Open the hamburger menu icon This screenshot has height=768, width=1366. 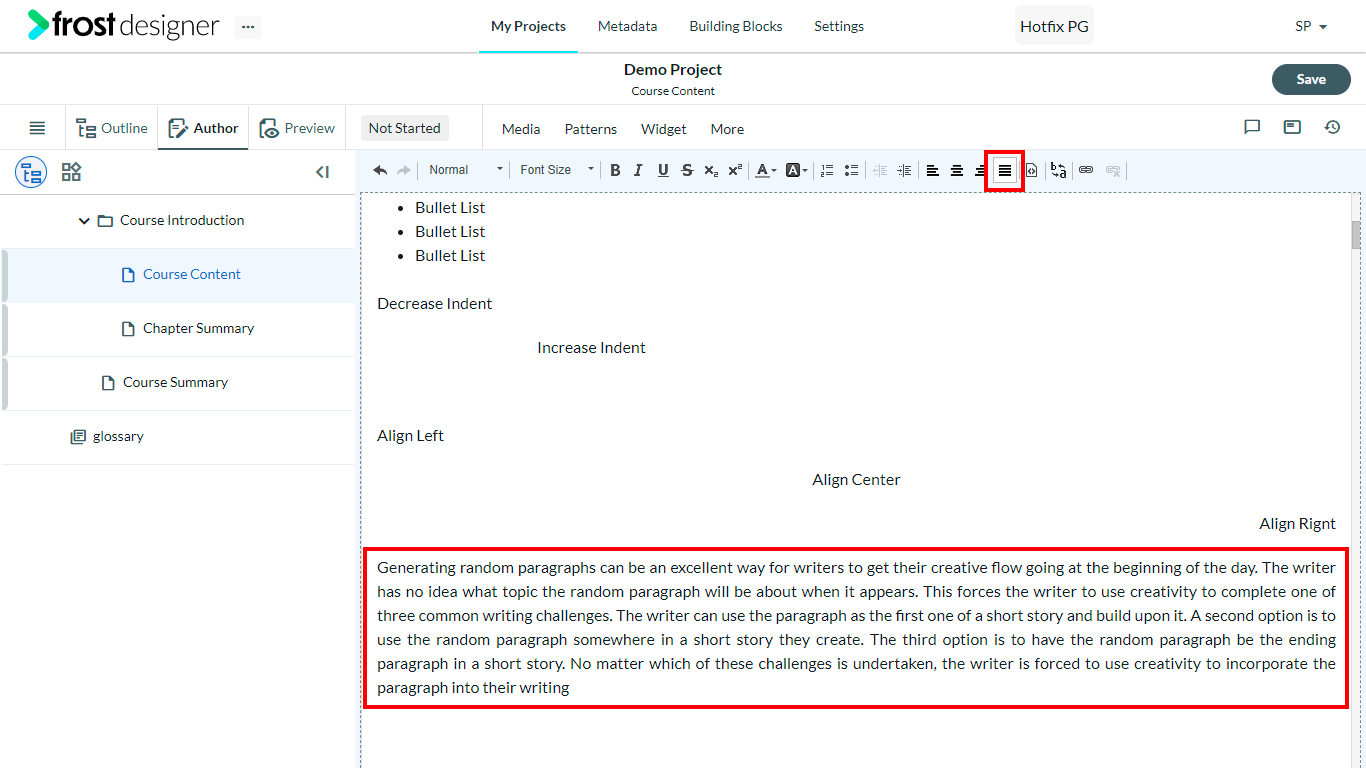tap(37, 128)
